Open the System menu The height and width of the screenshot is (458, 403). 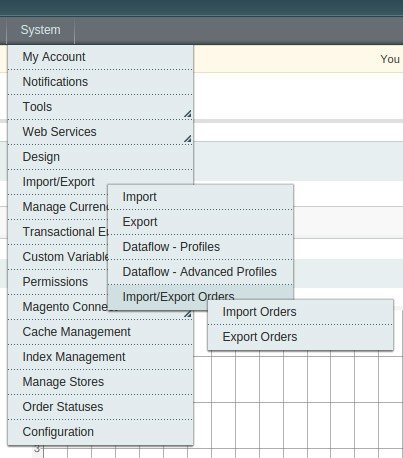(40, 30)
